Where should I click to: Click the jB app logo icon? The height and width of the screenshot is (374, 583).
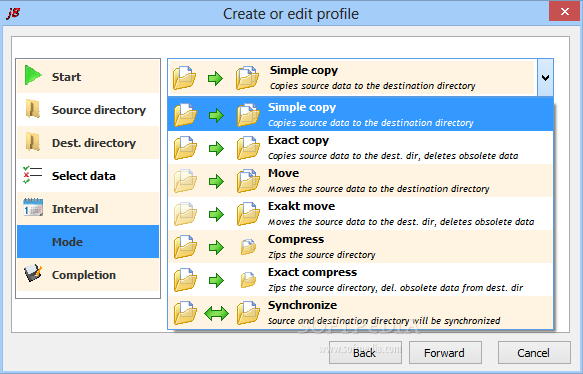tap(13, 13)
